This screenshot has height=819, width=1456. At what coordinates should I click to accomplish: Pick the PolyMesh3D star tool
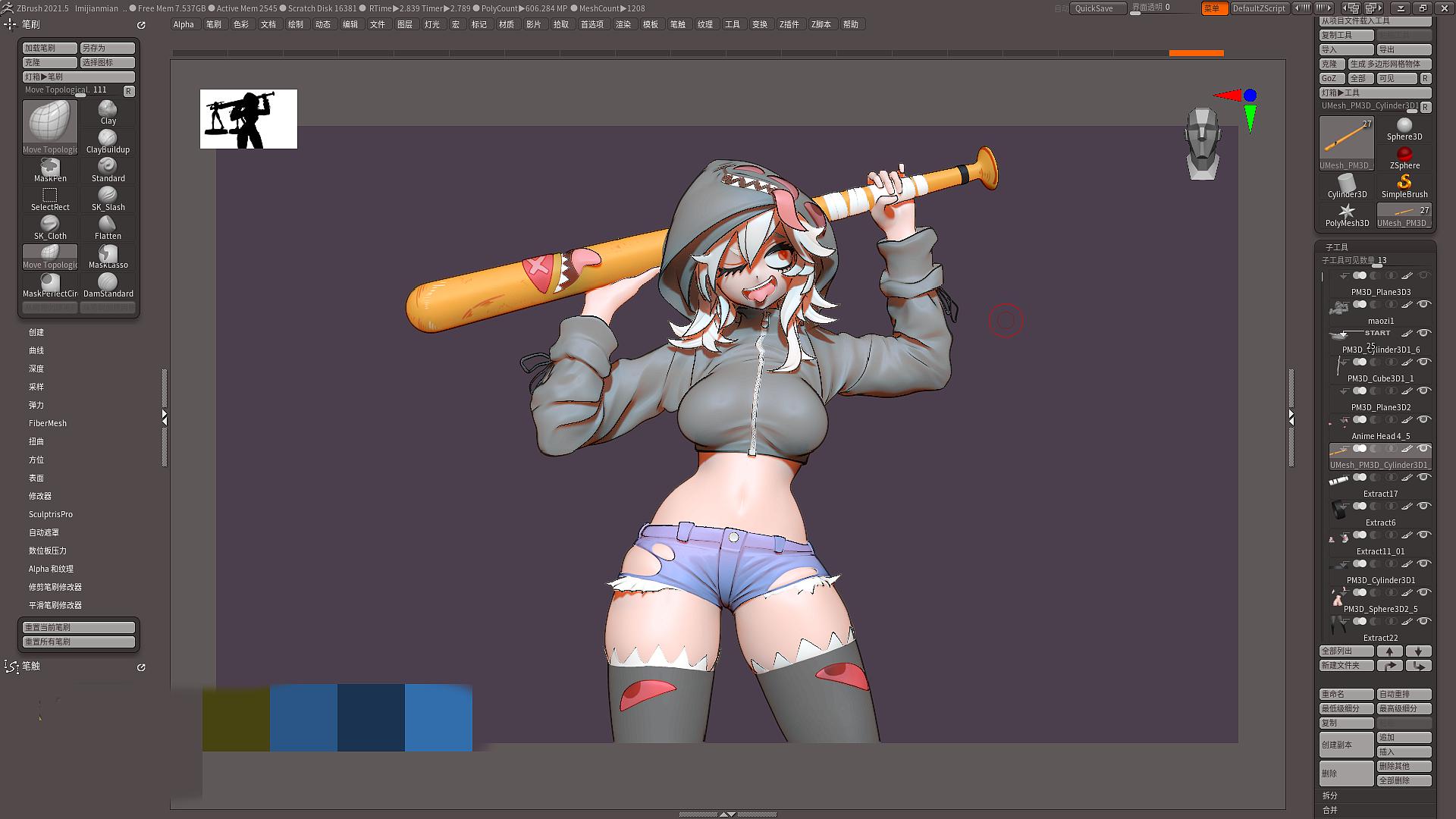(1346, 215)
